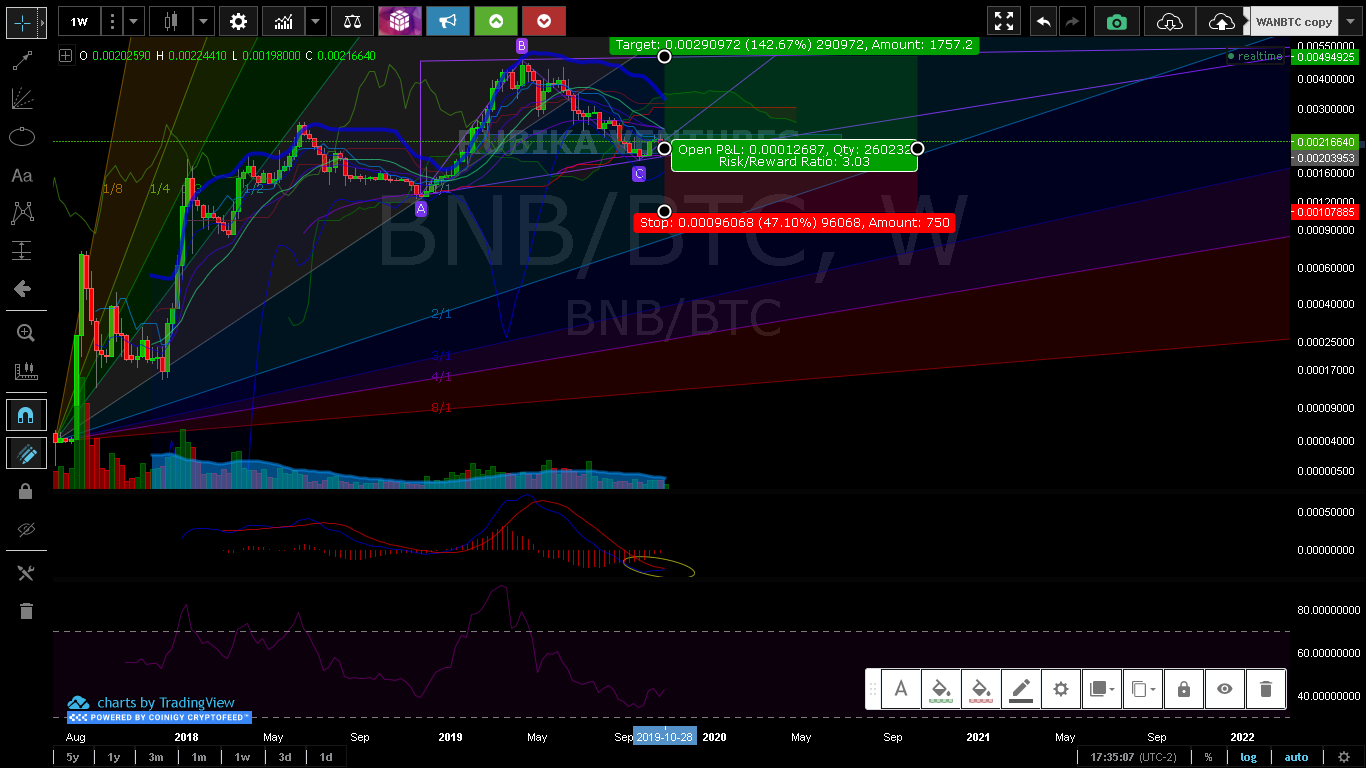Viewport: 1366px width, 768px height.
Task: Open axis settings gear at bottom right
Action: point(1344,757)
